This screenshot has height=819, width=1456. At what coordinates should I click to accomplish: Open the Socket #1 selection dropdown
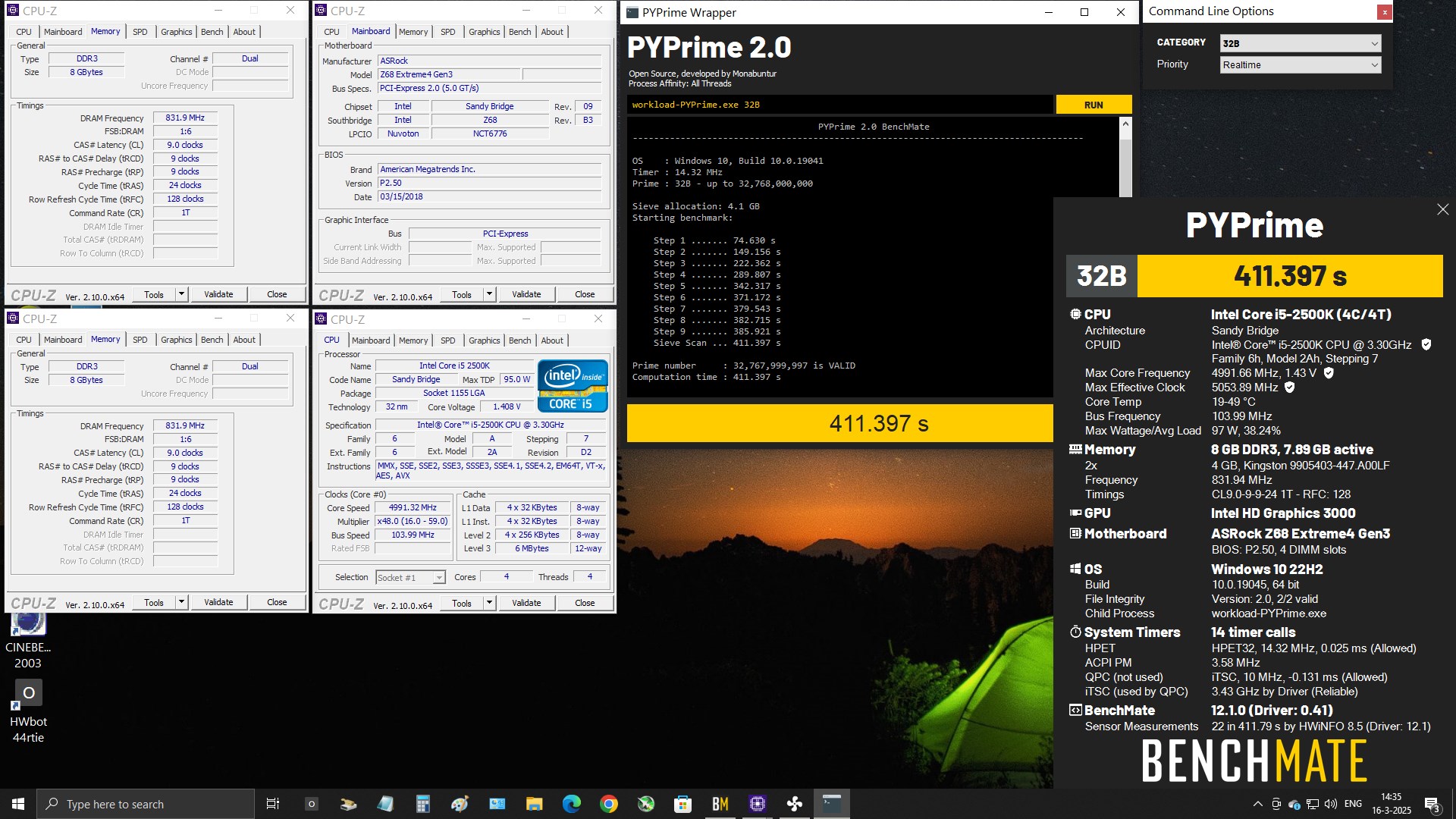[410, 578]
